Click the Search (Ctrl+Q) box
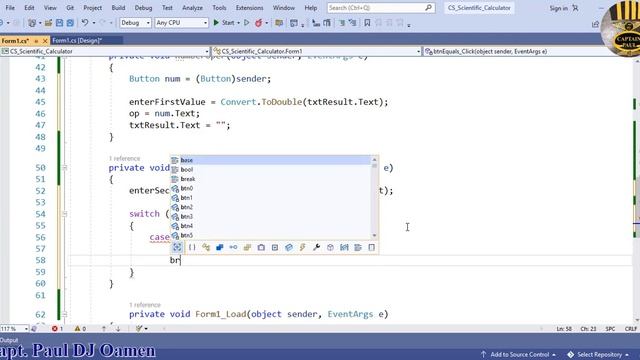The width and height of the screenshot is (640, 360). pyautogui.click(x=381, y=8)
